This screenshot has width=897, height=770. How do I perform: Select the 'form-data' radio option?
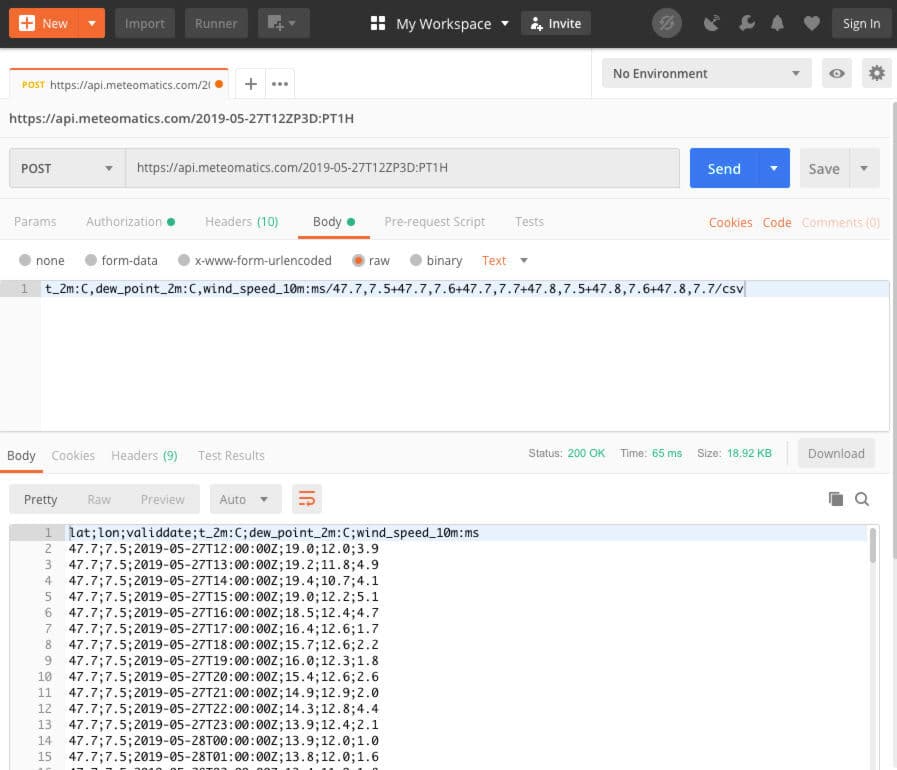pos(92,260)
